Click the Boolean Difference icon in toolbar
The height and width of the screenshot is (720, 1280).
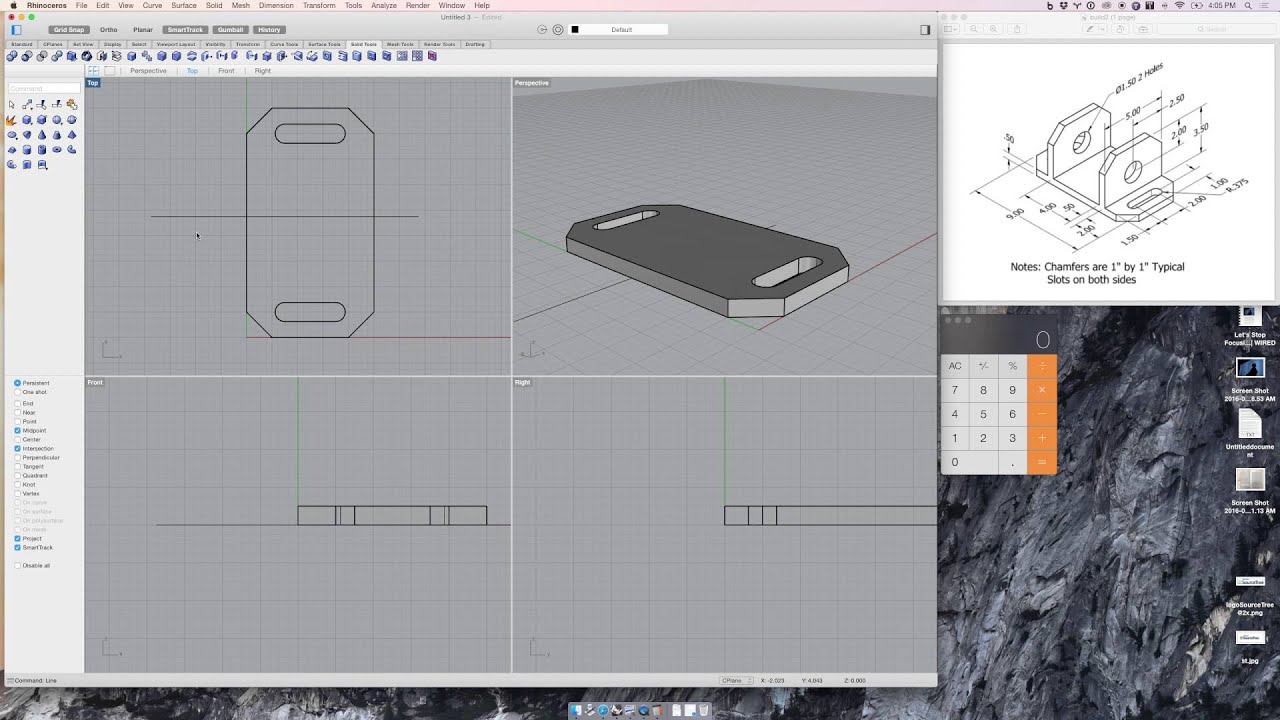pos(27,56)
